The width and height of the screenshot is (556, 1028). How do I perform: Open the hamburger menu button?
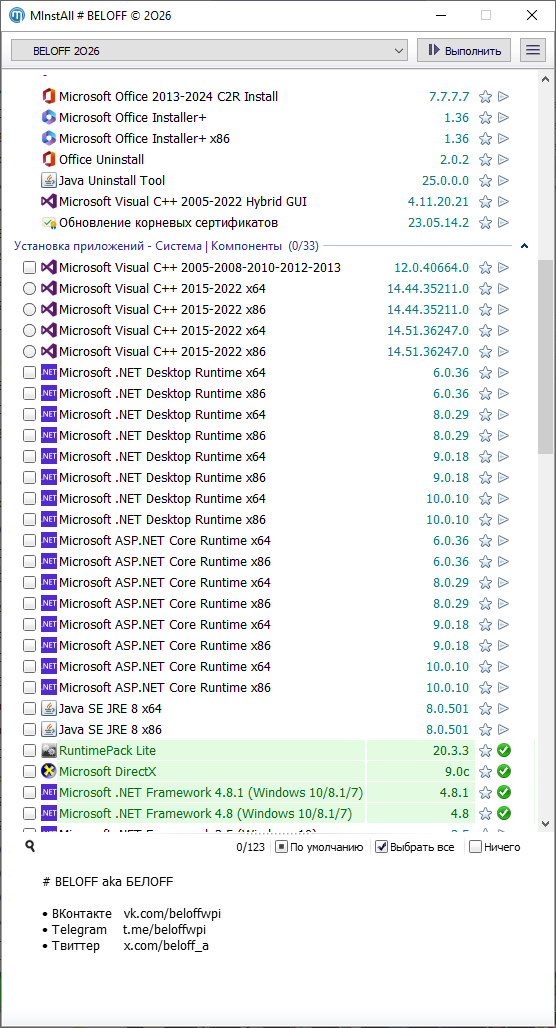pos(533,50)
